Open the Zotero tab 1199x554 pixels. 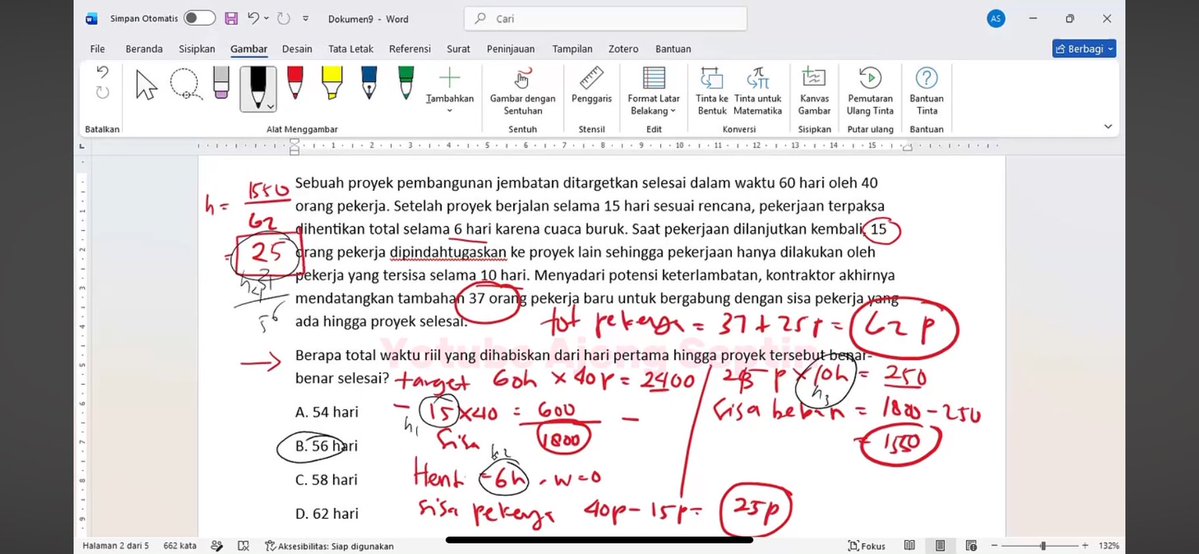click(x=623, y=49)
